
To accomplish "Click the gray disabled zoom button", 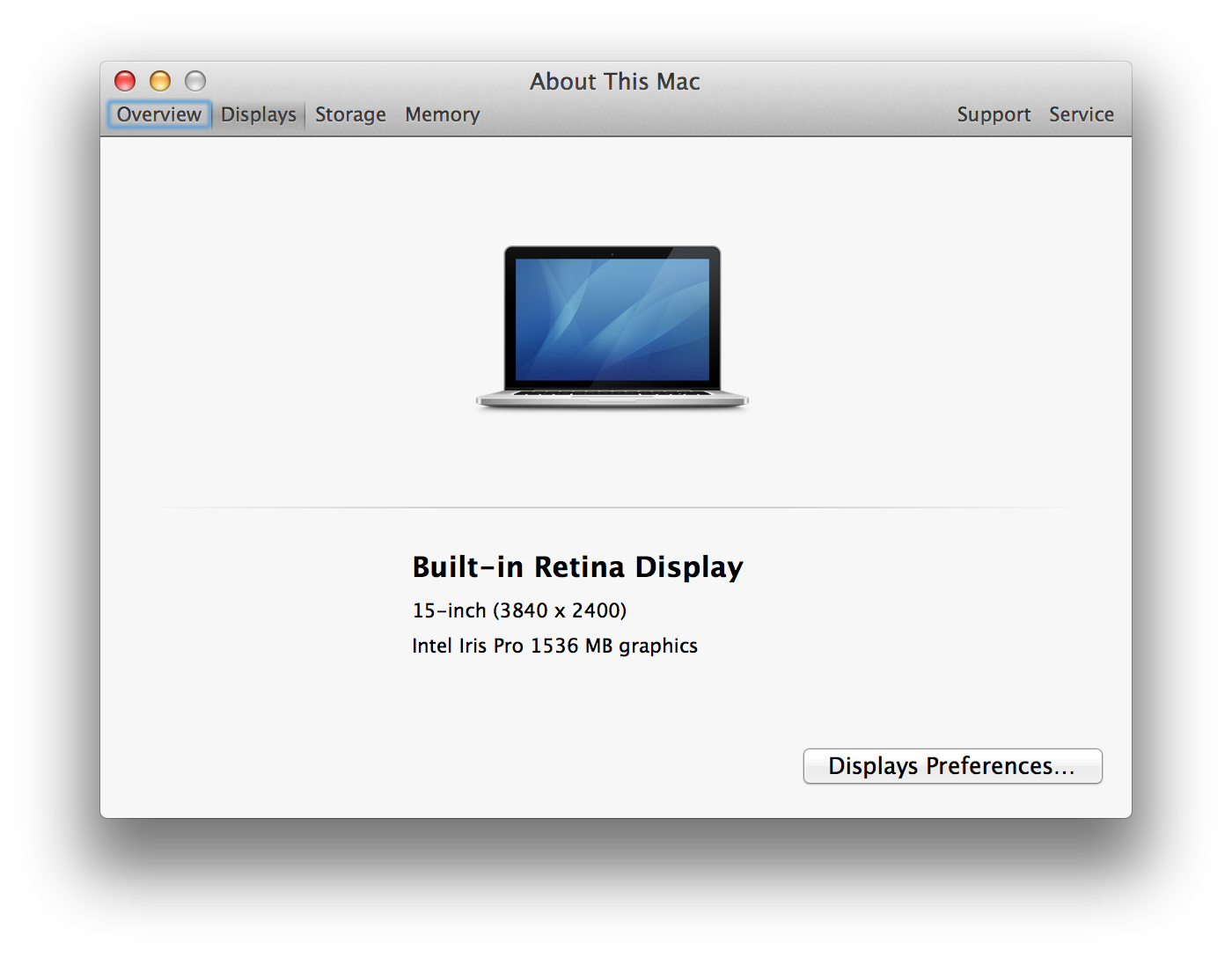I will click(x=195, y=81).
